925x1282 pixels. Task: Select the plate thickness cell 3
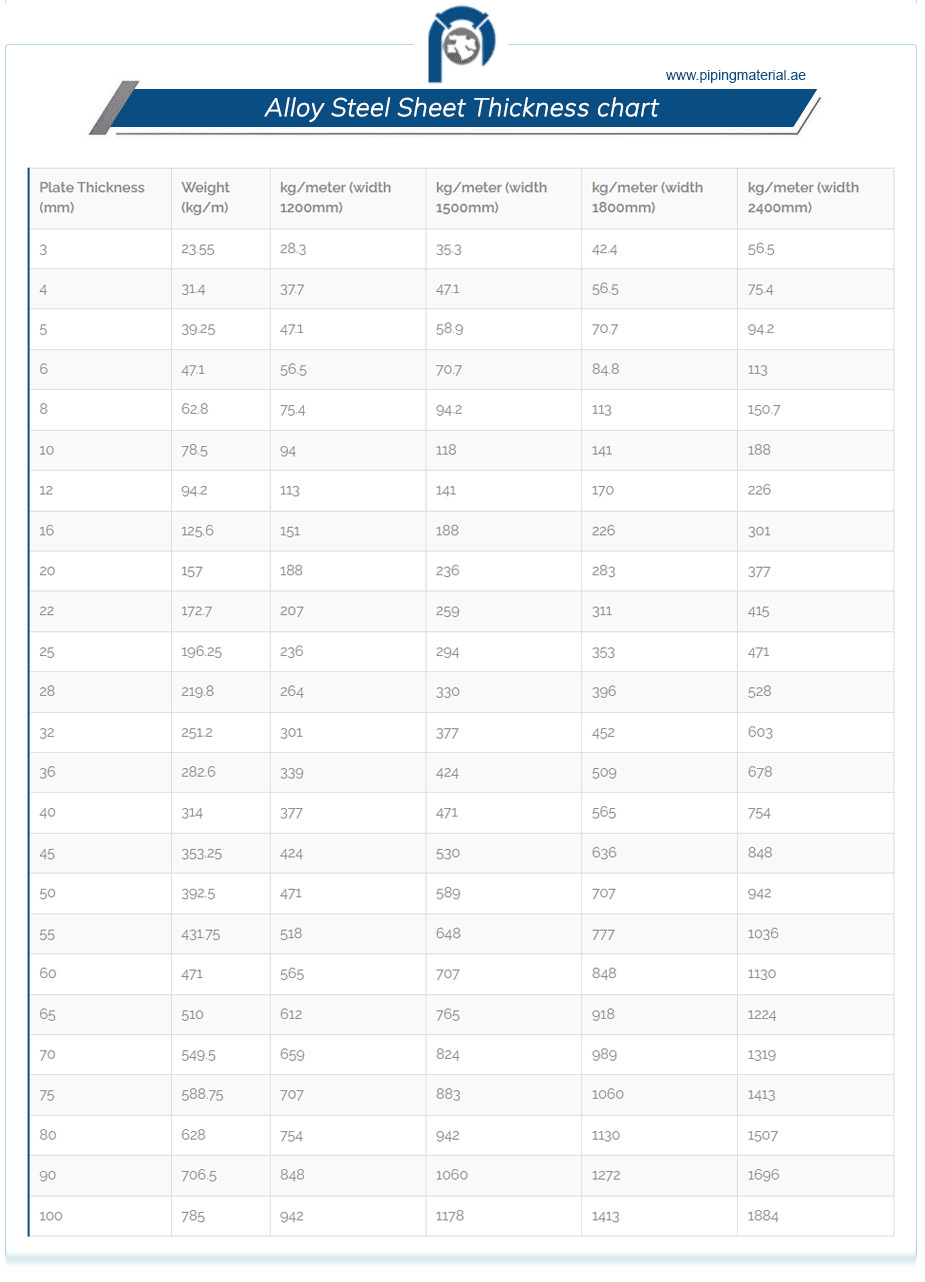pos(100,249)
